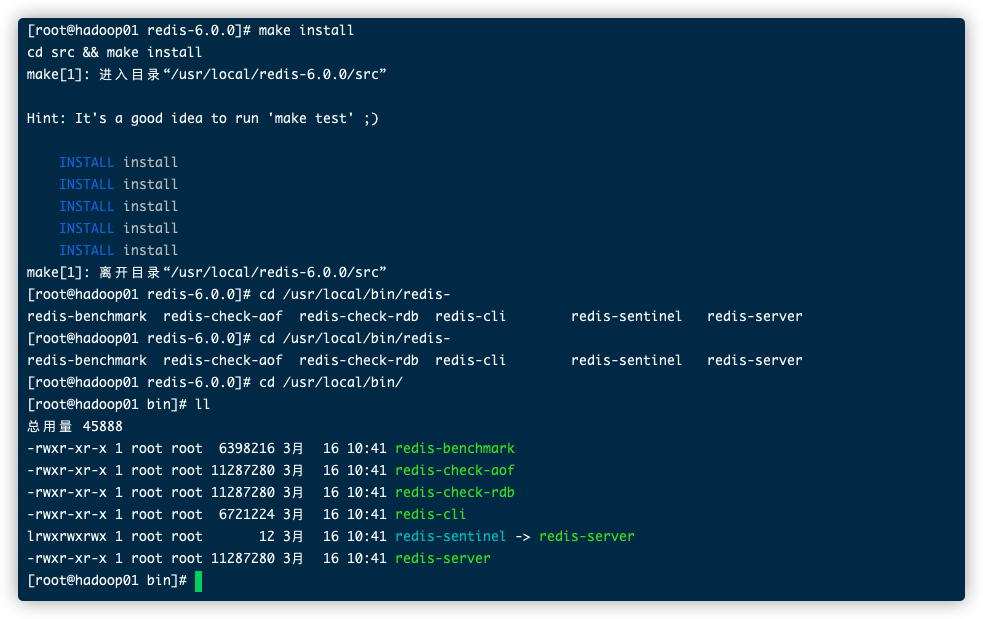Click redis-server filename in last listing row

coord(443,558)
